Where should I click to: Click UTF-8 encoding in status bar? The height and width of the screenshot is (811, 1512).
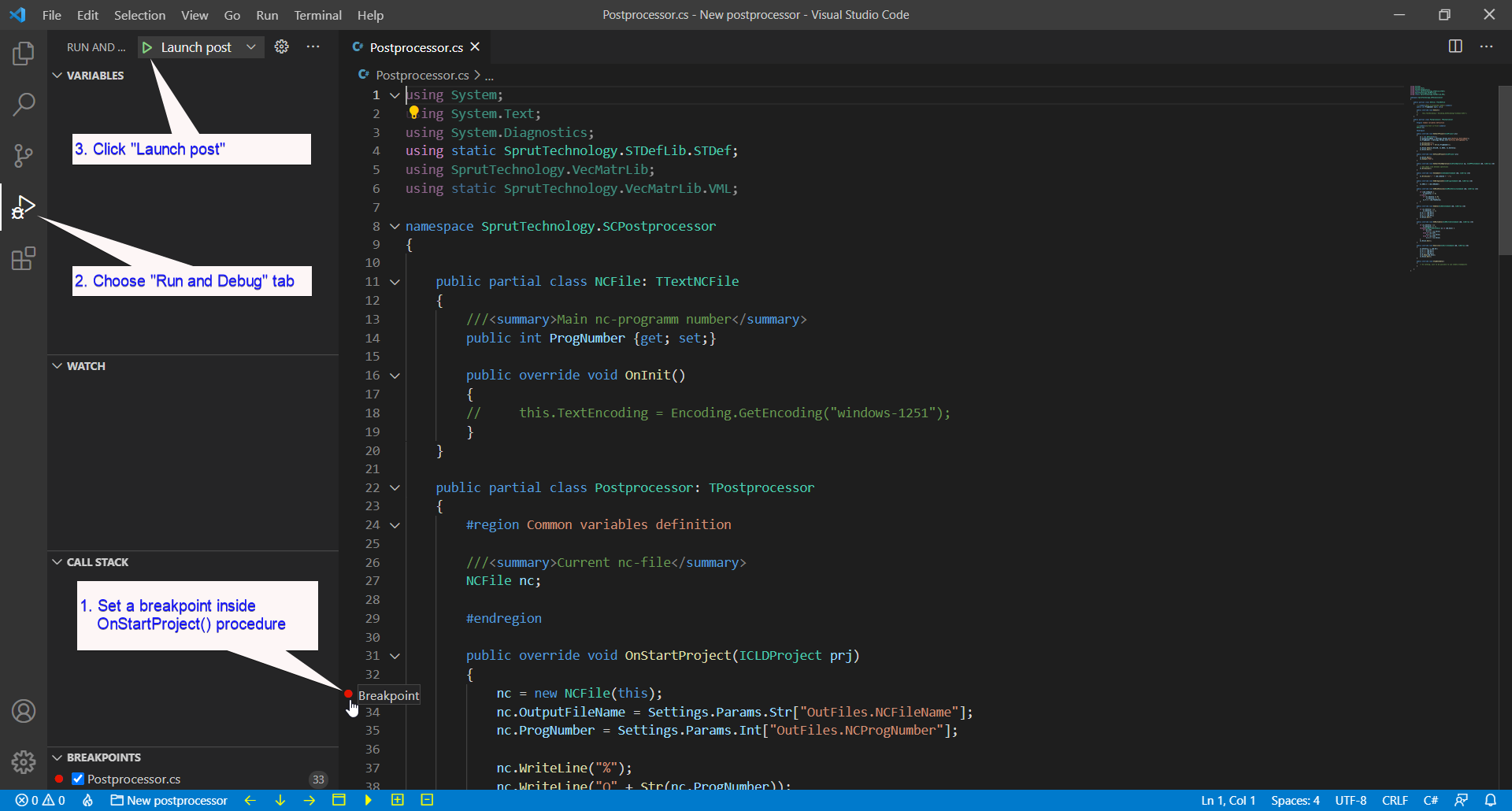[x=1350, y=800]
